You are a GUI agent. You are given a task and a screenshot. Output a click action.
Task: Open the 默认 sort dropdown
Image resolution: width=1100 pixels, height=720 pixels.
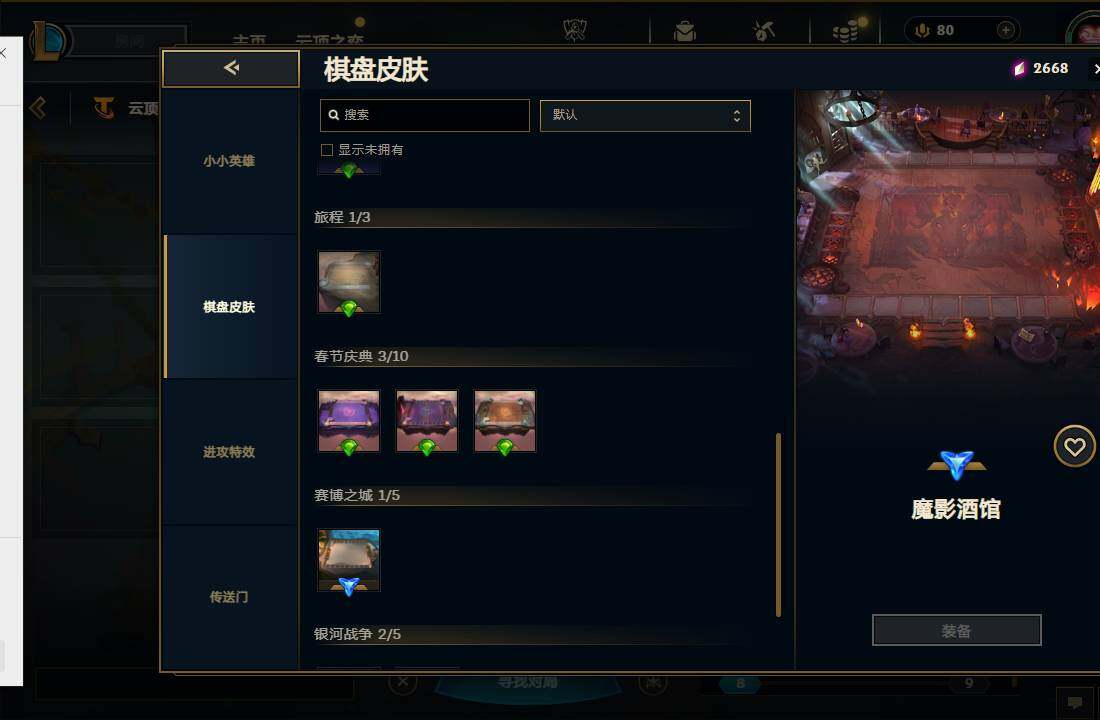(645, 116)
